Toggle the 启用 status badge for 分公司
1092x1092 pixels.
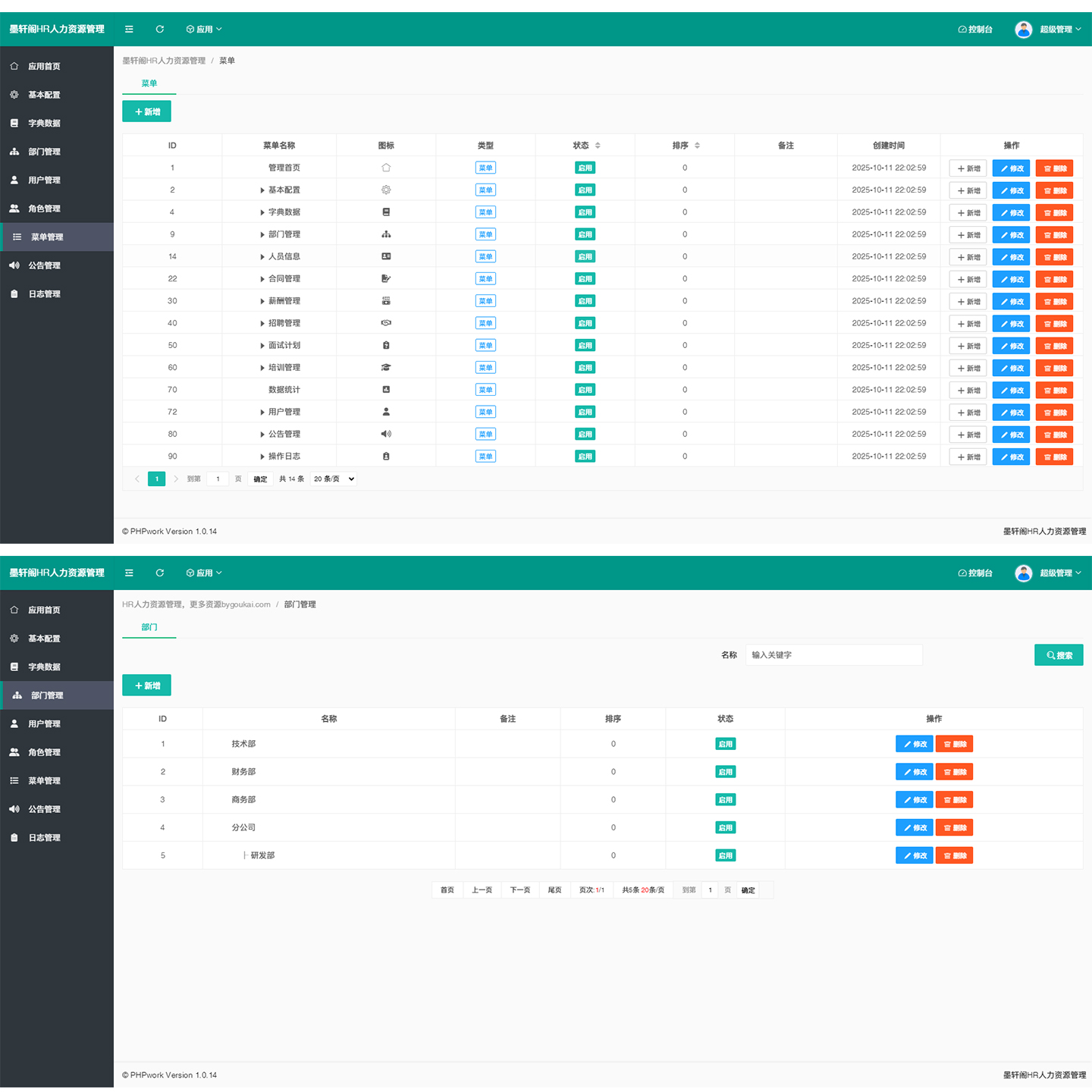[725, 827]
